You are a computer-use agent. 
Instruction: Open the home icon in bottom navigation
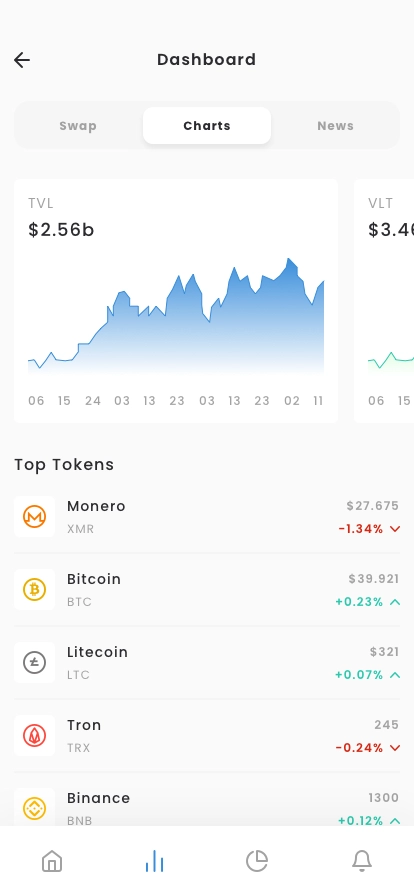point(52,861)
